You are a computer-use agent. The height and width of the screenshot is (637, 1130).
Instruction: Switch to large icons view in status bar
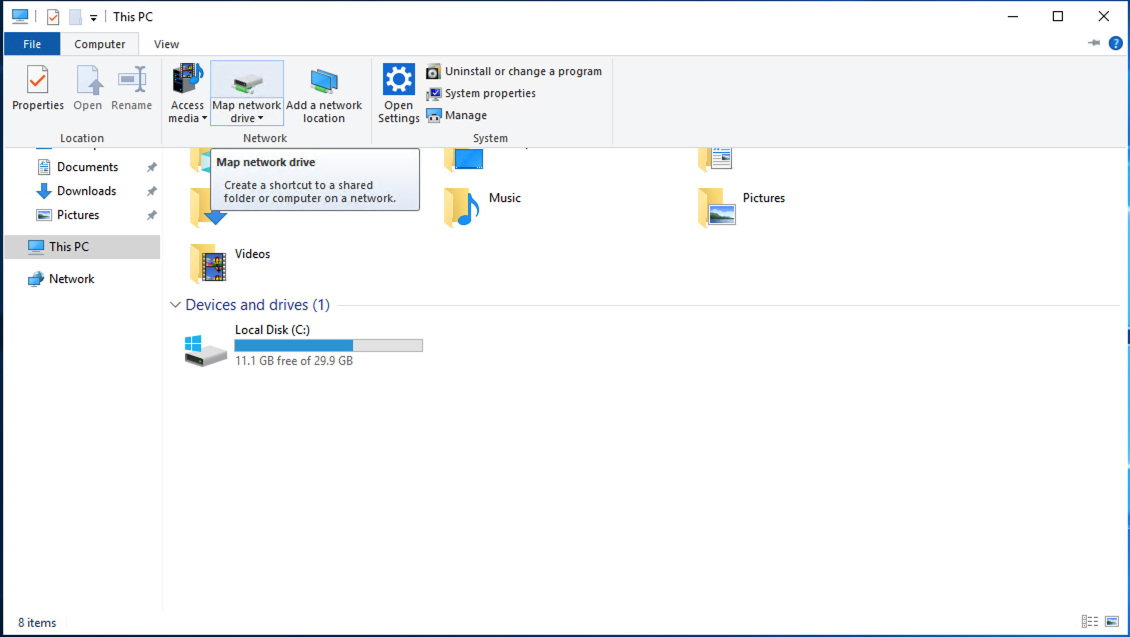pos(1112,622)
